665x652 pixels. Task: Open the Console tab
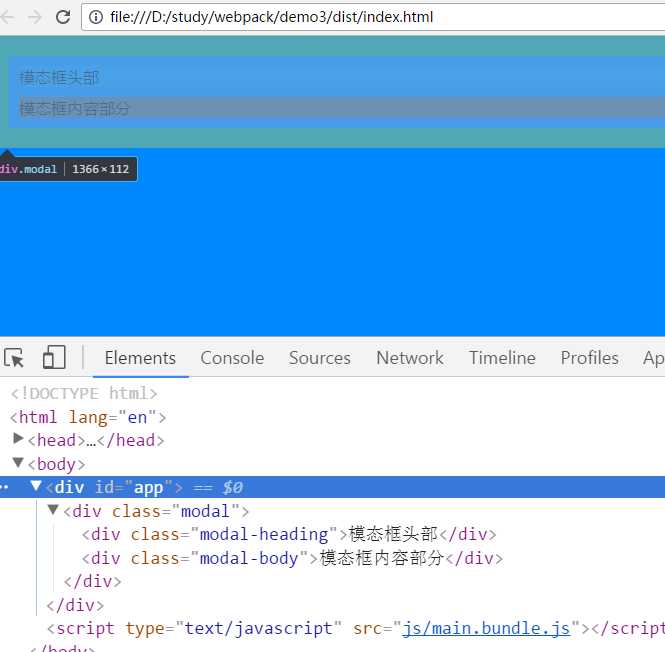click(232, 358)
